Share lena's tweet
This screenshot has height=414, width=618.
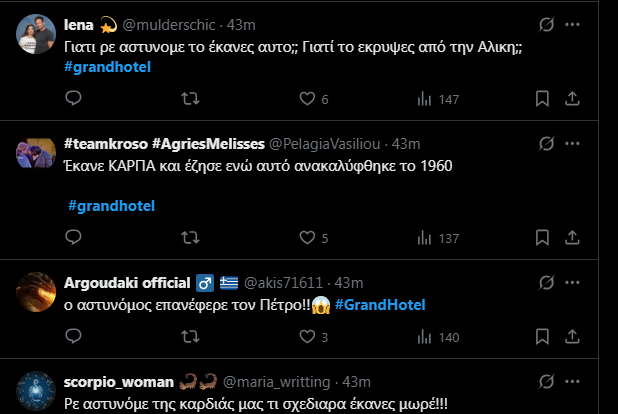pyautogui.click(x=572, y=99)
